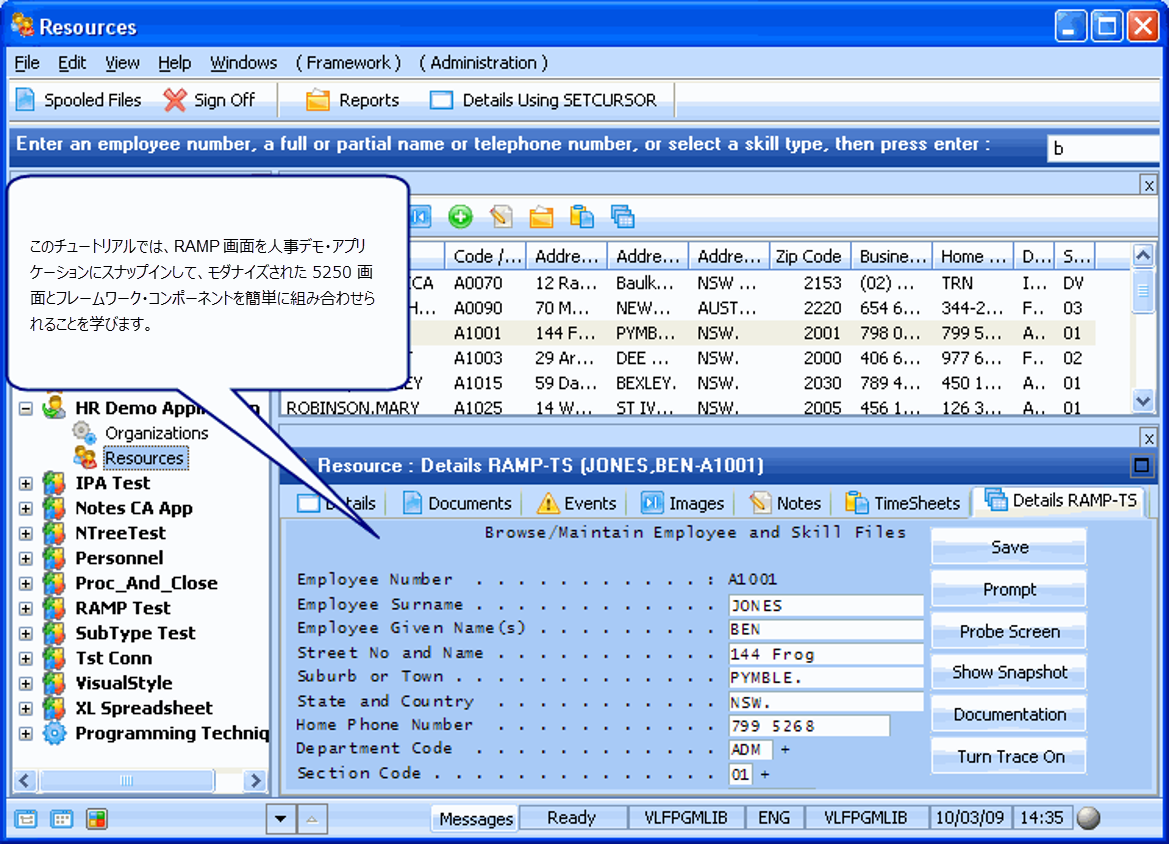This screenshot has height=844, width=1169.
Task: Expand the SubType Test tree node
Action: tap(25, 634)
